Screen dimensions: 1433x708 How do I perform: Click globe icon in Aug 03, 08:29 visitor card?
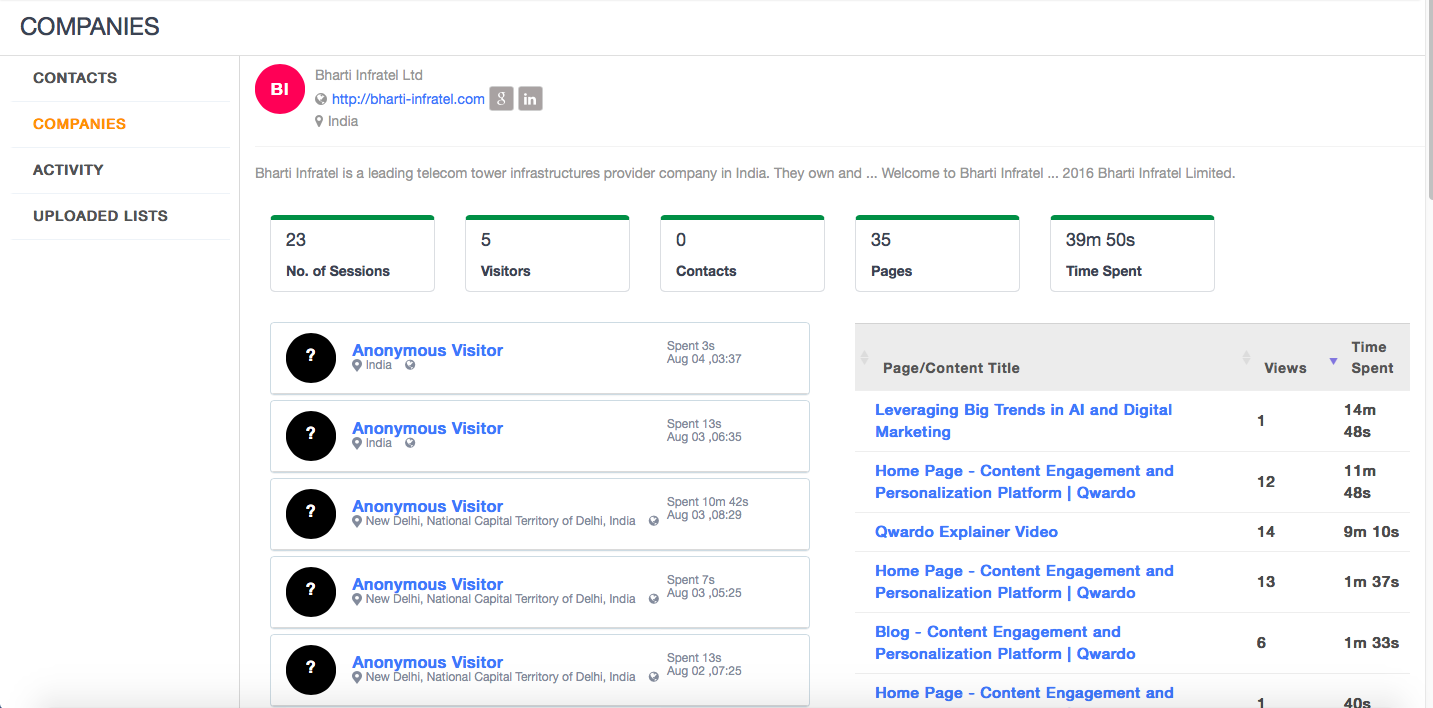(x=654, y=521)
